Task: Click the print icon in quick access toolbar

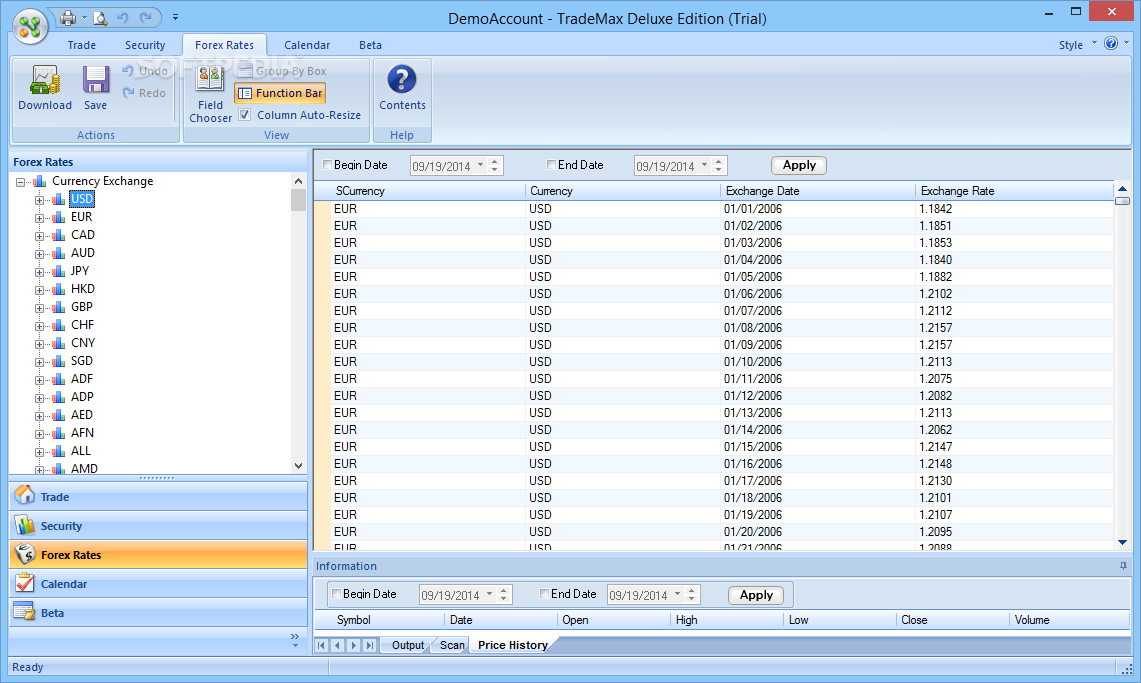Action: [x=68, y=17]
